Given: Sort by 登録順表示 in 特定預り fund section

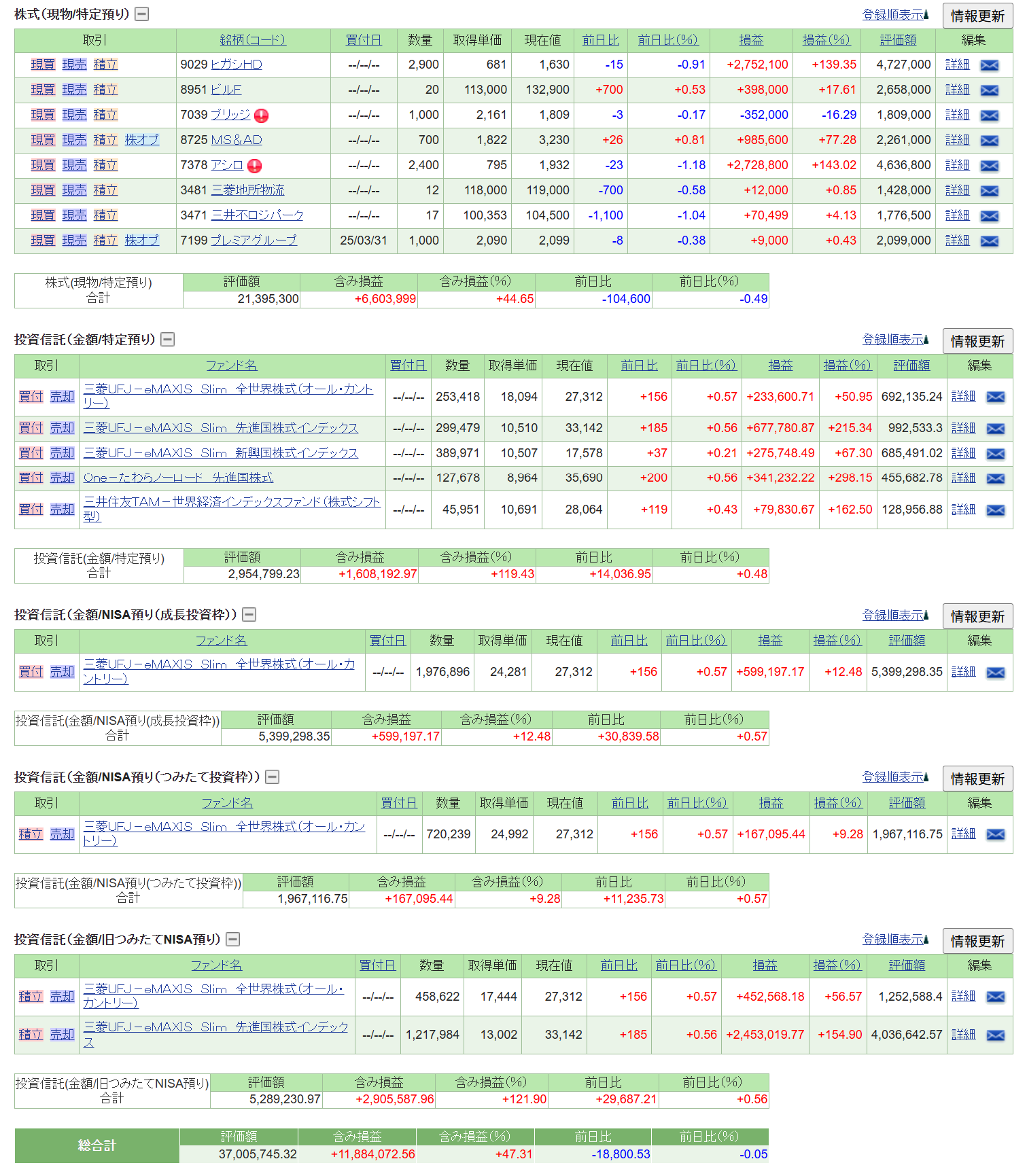Looking at the screenshot, I should [895, 340].
